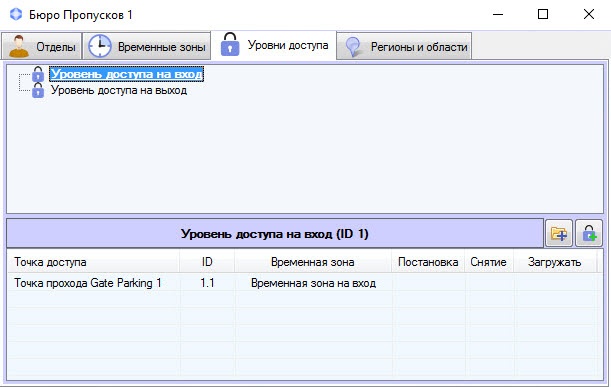Click the map pin icon on Регионы tab
This screenshot has height=387, width=611.
pyautogui.click(x=353, y=47)
